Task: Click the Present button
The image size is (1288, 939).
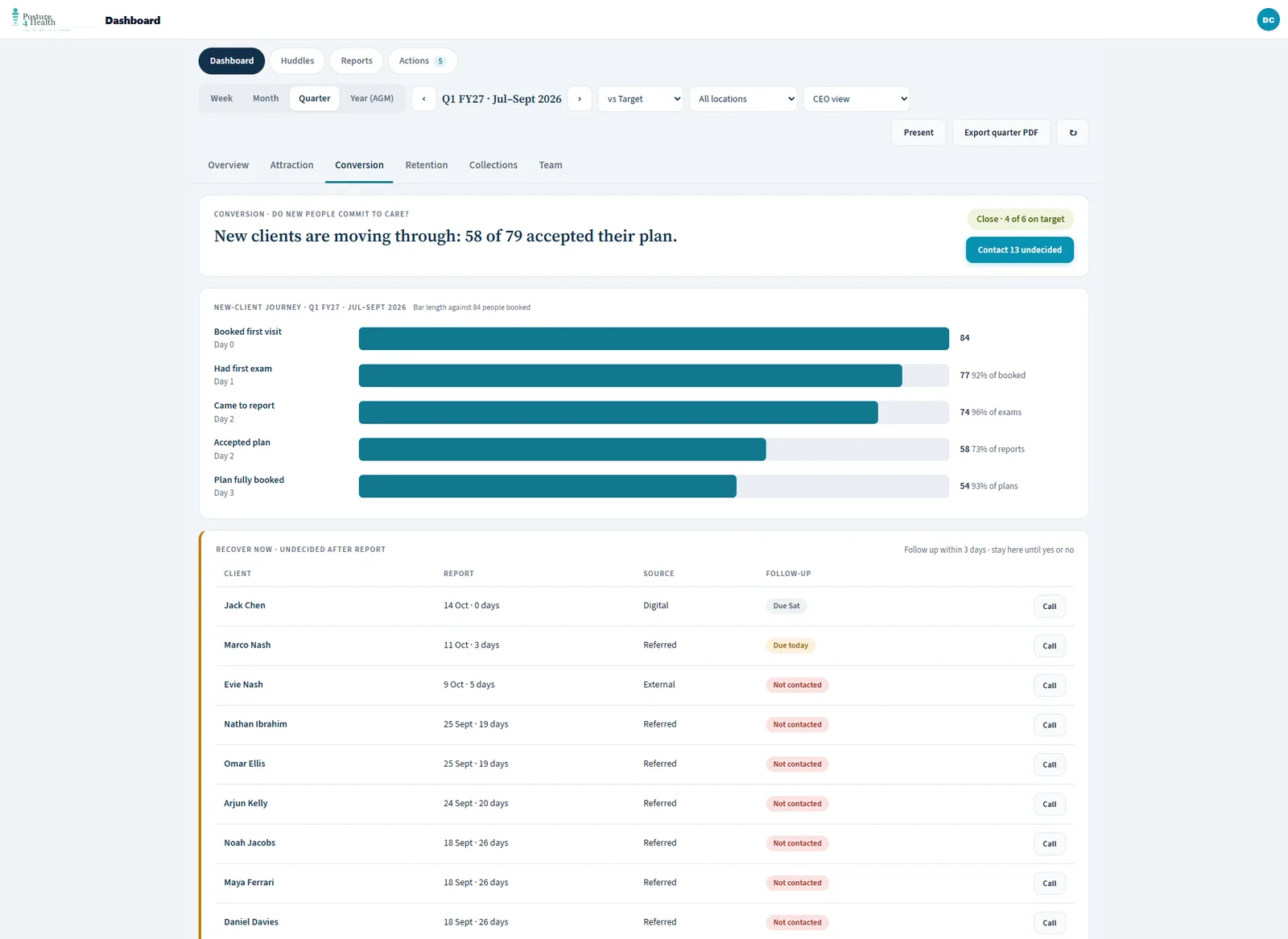Action: tap(919, 133)
